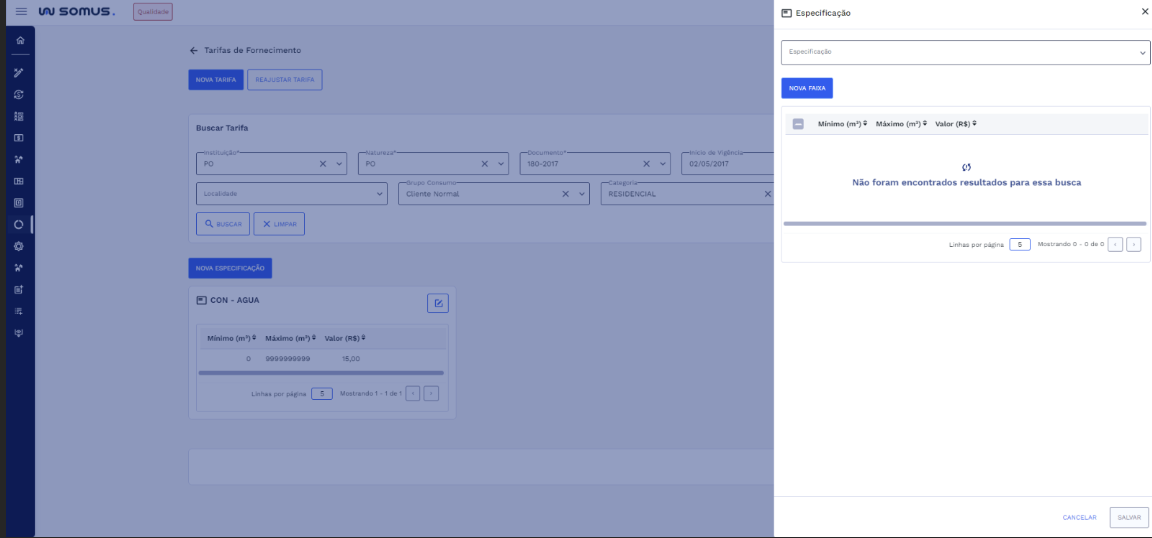This screenshot has width=1152, height=538.
Task: Click the gear icon in the sidebar
Action: [18, 246]
